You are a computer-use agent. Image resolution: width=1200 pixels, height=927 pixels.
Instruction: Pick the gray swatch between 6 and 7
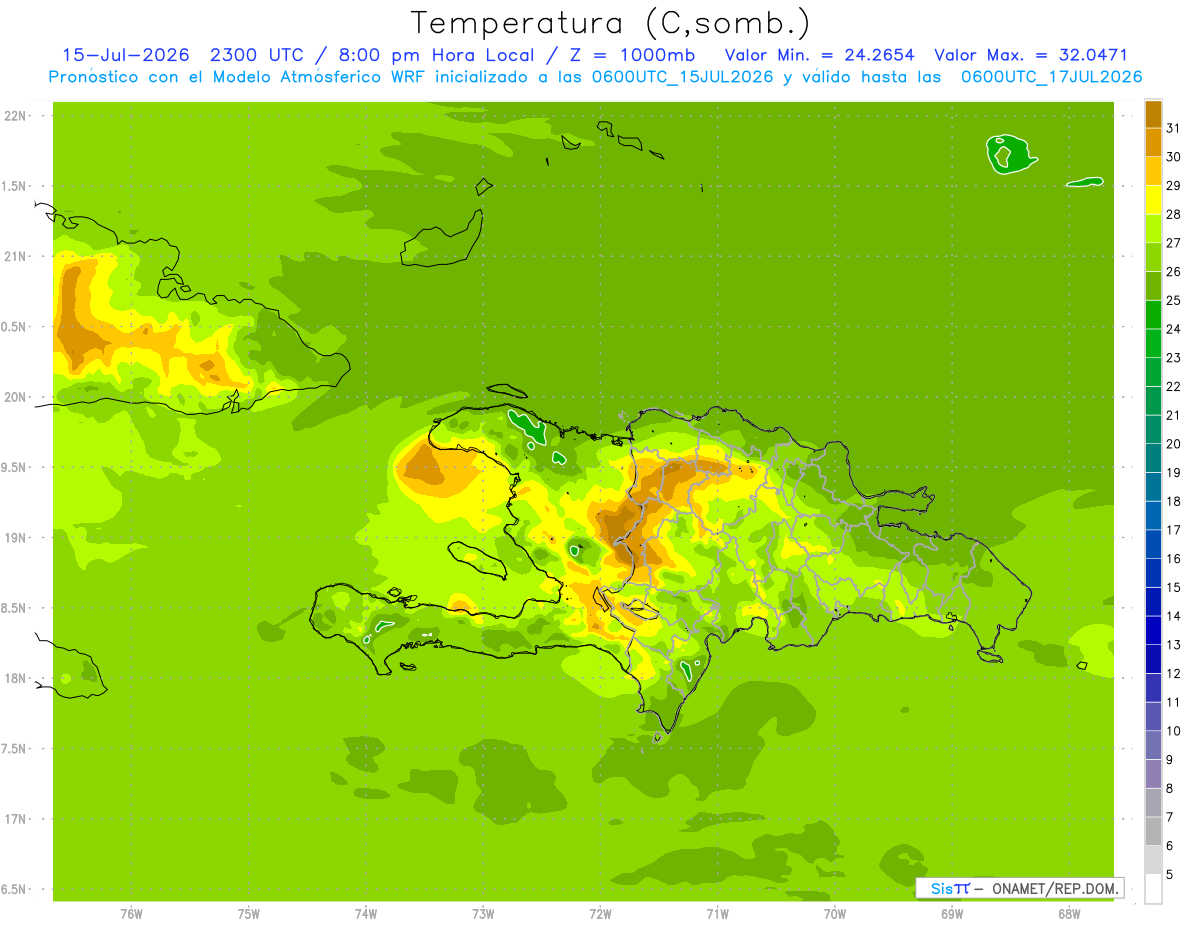[1153, 831]
